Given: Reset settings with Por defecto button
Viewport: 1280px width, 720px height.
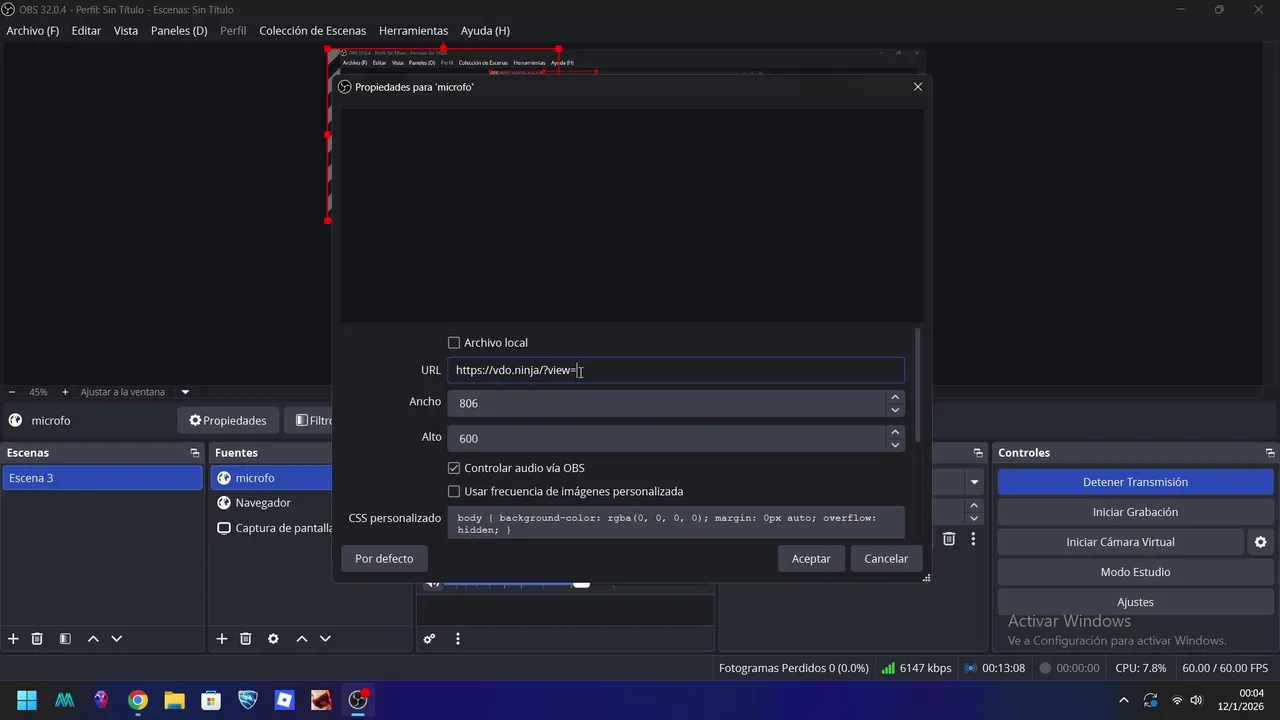Looking at the screenshot, I should click(384, 559).
